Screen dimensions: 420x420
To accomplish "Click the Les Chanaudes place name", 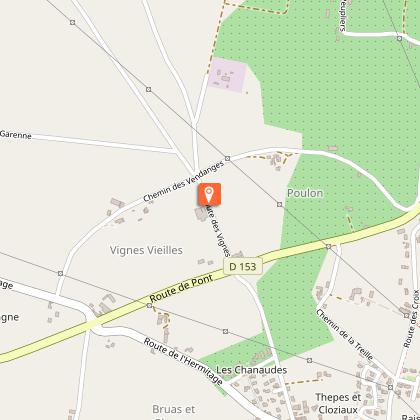I will pos(252,370).
